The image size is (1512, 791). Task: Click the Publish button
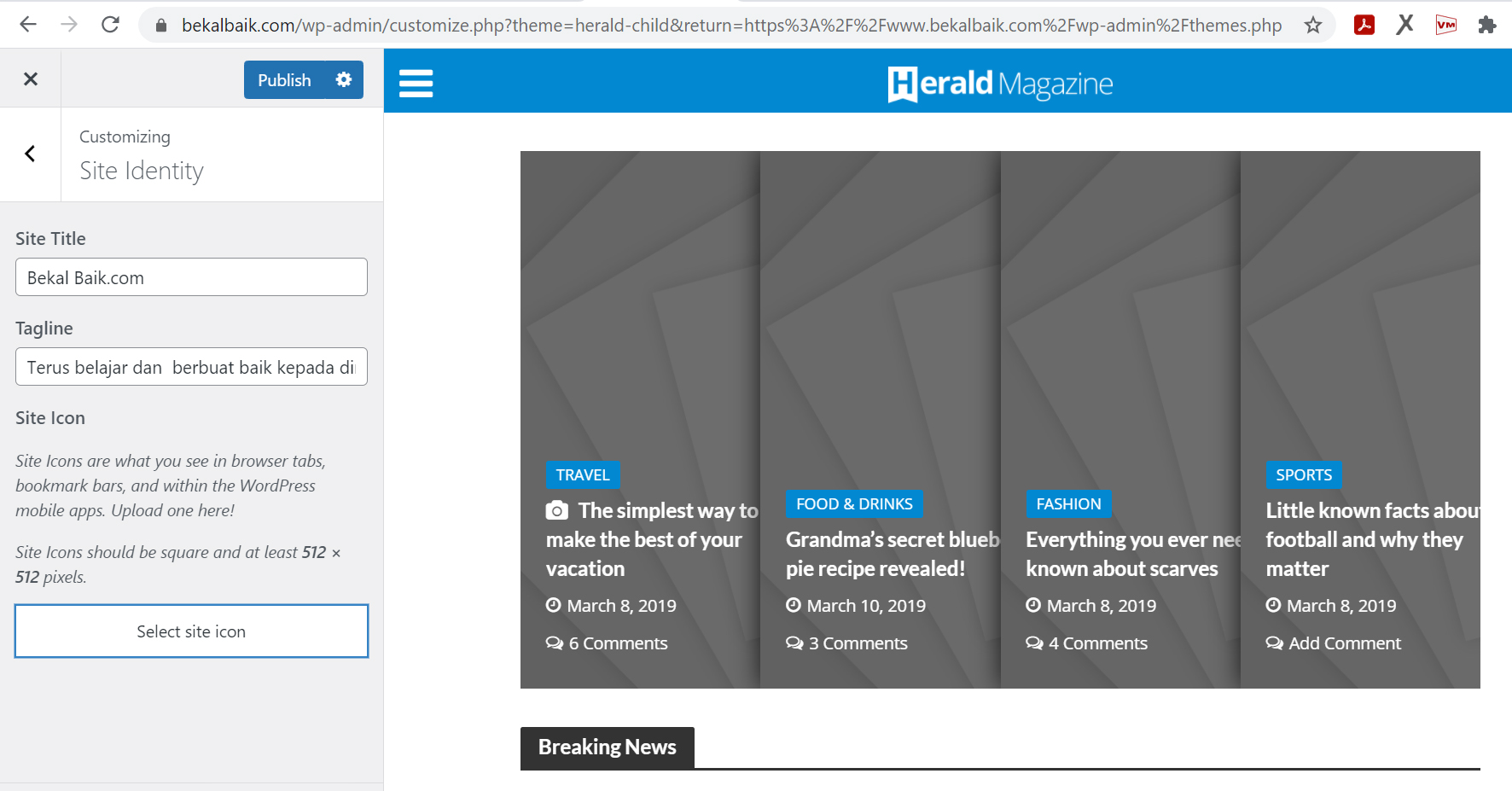(284, 79)
